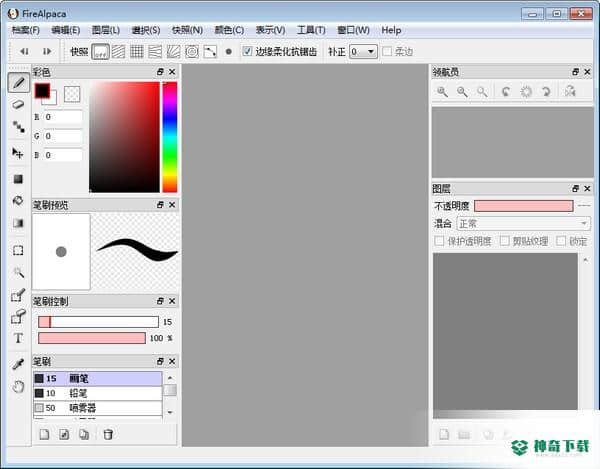Rotate canvas left in navigator

click(x=506, y=92)
